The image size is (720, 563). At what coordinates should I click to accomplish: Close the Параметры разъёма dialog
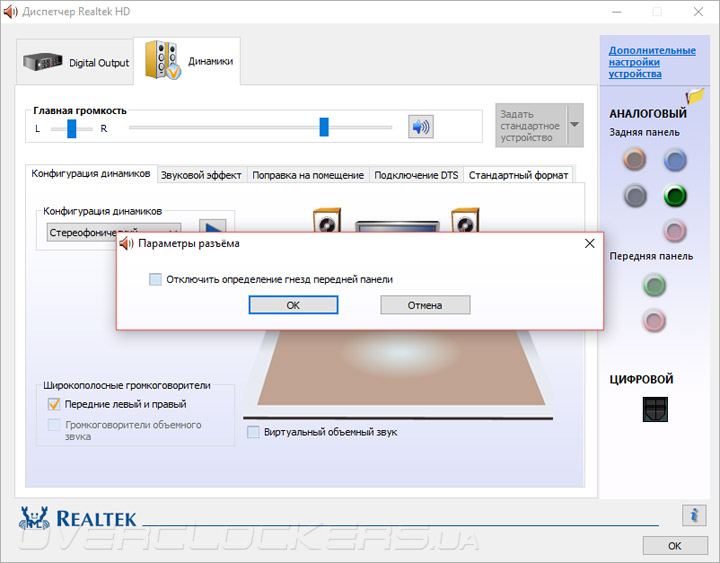590,243
